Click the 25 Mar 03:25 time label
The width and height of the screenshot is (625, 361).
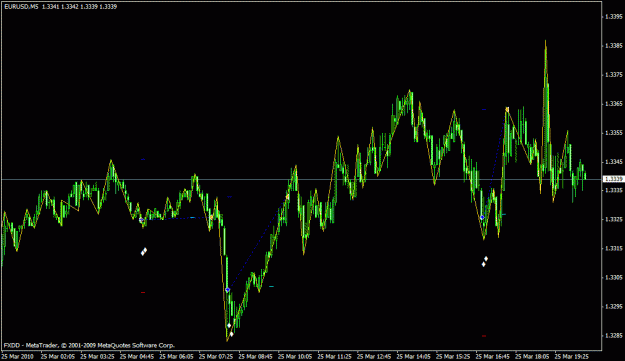97,357
